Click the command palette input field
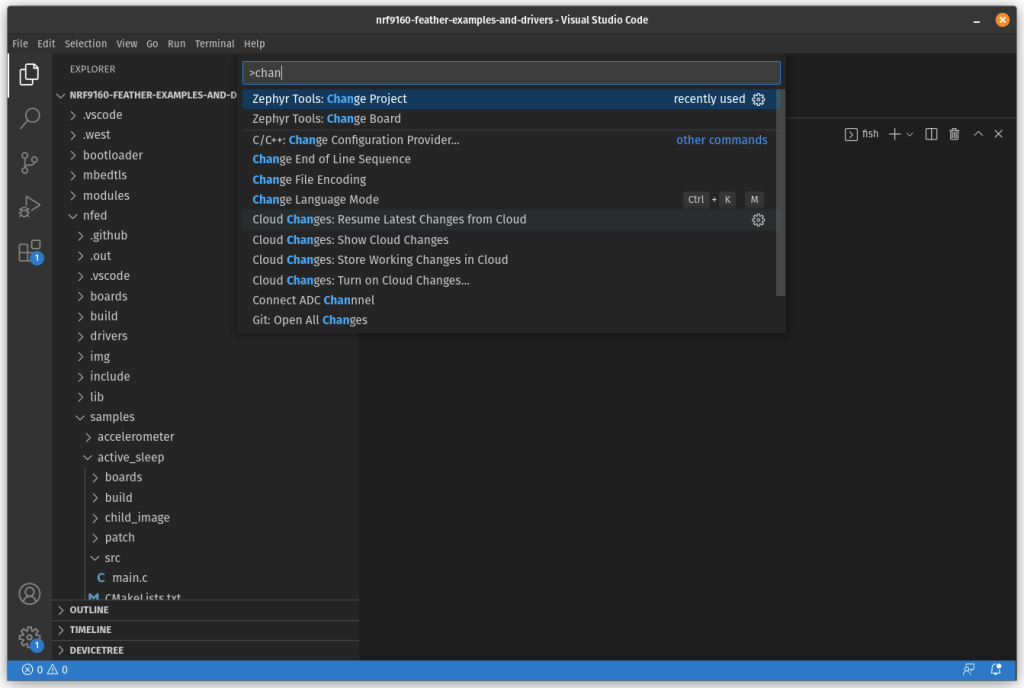Image resolution: width=1024 pixels, height=688 pixels. [x=511, y=73]
